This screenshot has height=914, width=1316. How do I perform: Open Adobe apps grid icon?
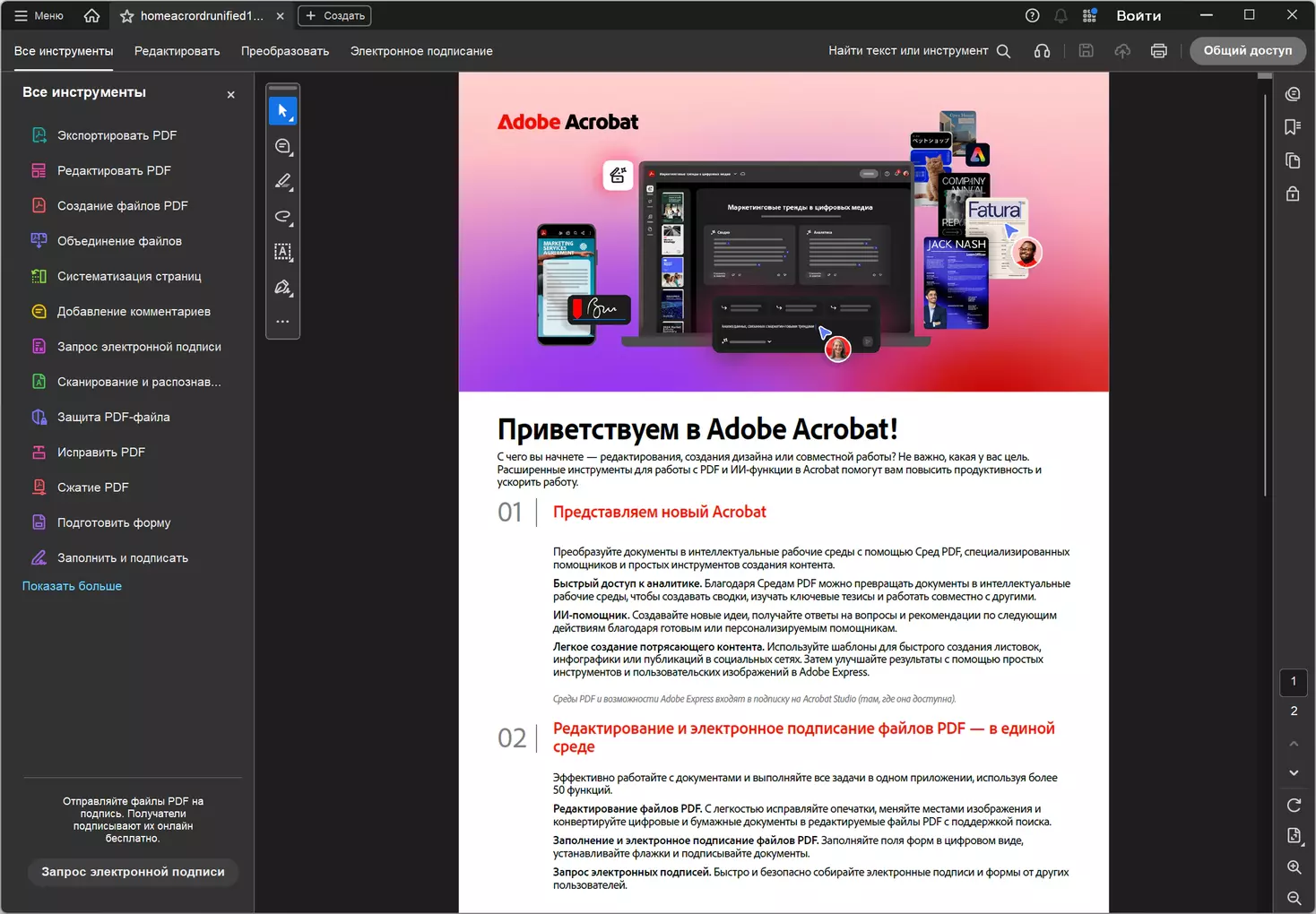click(1089, 15)
